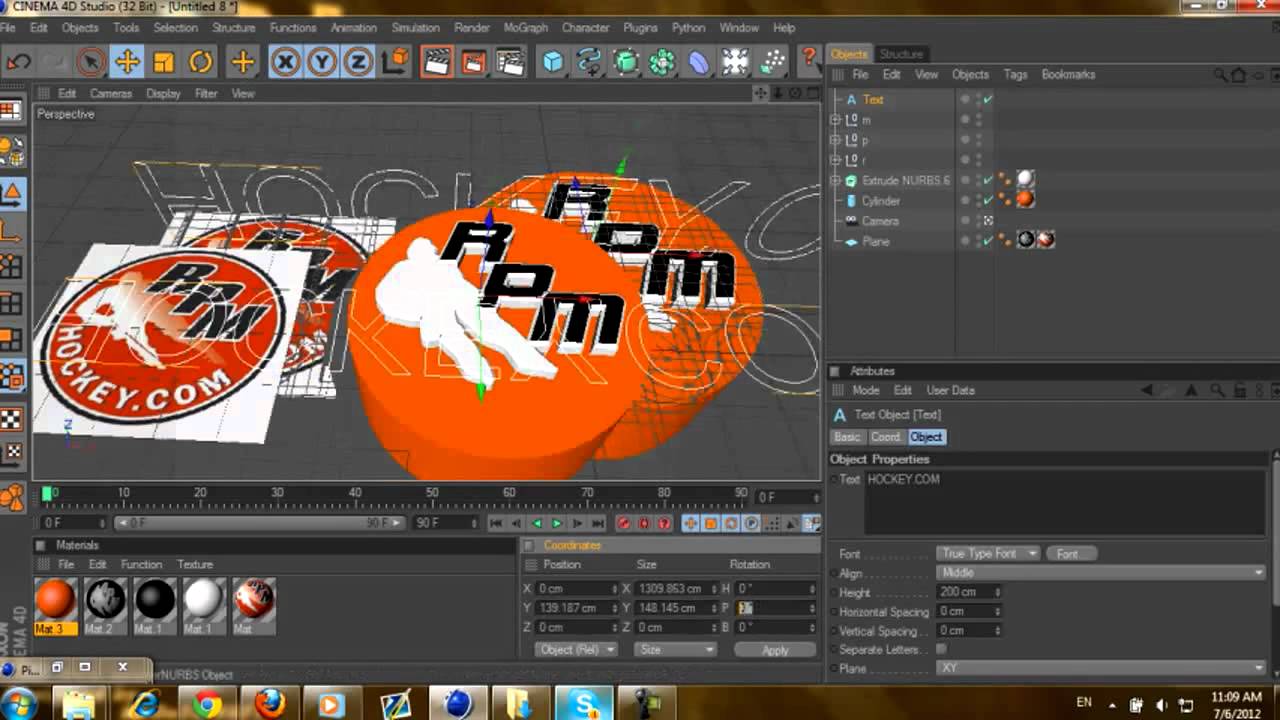
Task: Expand the 'p' null object
Action: click(835, 140)
